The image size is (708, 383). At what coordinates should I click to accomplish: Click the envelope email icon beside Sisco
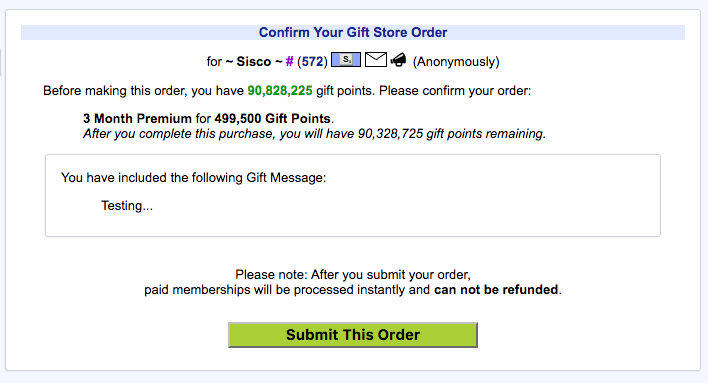pos(376,60)
